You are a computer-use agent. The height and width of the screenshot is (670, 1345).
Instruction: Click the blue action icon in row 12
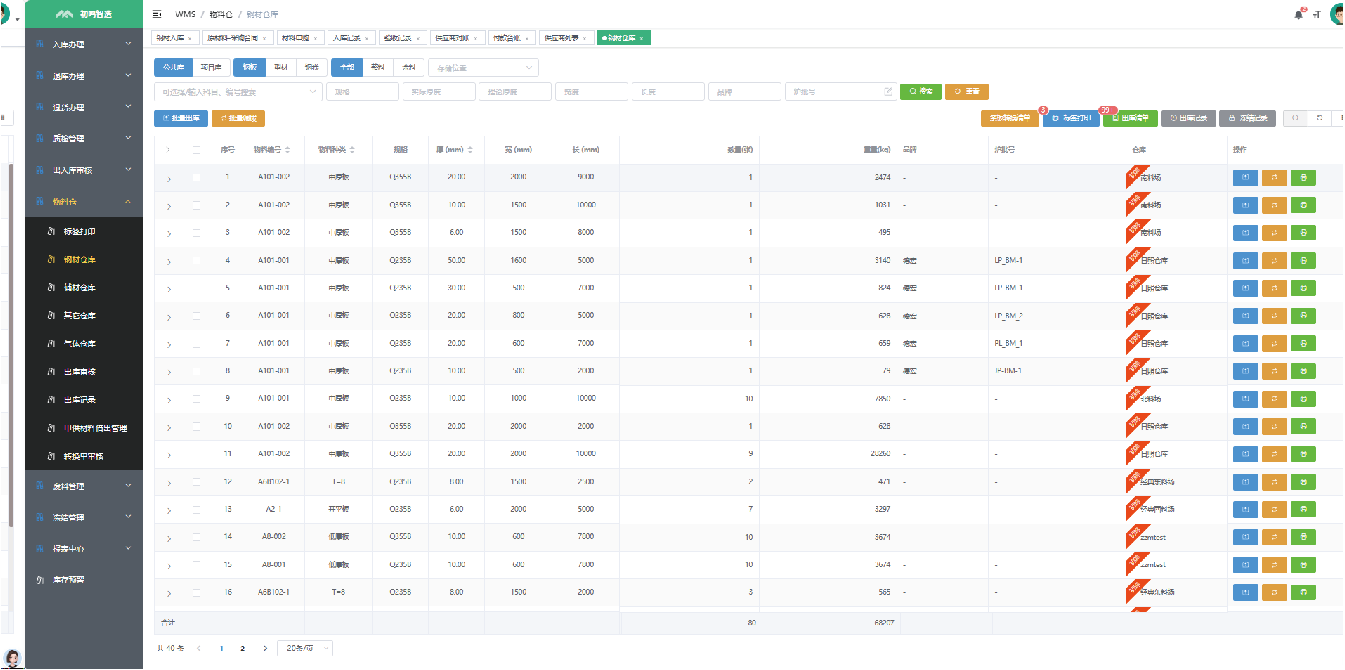point(1245,482)
